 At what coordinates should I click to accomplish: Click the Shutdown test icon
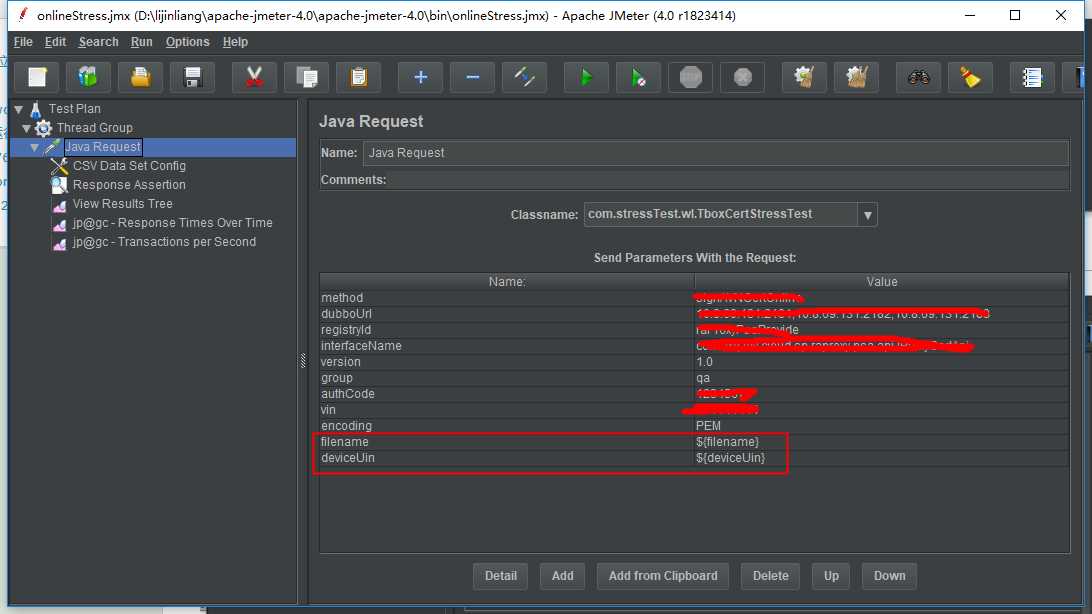pos(742,77)
